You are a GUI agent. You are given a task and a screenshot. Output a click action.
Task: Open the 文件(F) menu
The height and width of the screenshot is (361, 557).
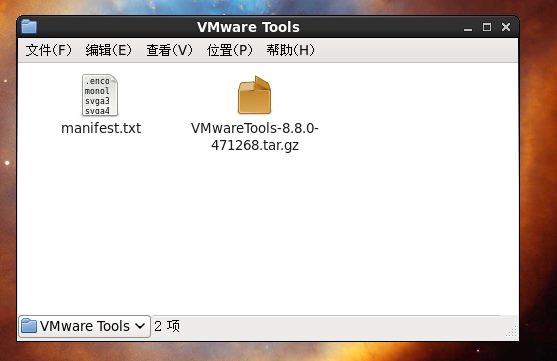49,50
